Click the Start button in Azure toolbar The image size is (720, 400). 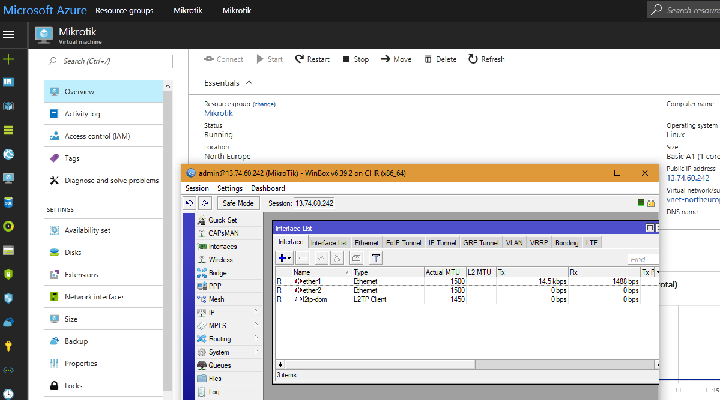pyautogui.click(x=270, y=59)
